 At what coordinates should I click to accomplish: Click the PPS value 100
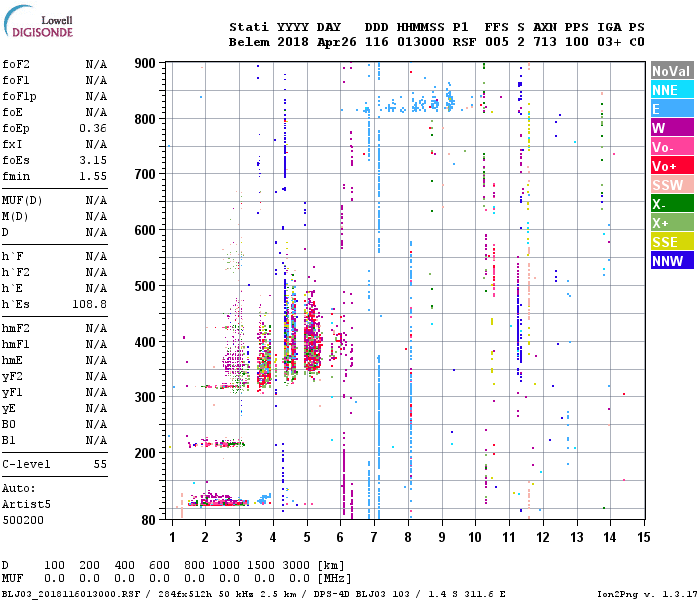coord(577,42)
